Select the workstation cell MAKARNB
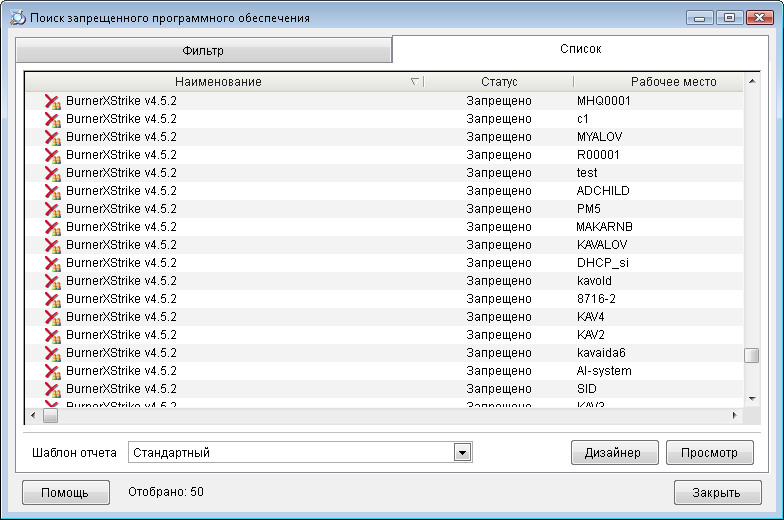 click(604, 227)
